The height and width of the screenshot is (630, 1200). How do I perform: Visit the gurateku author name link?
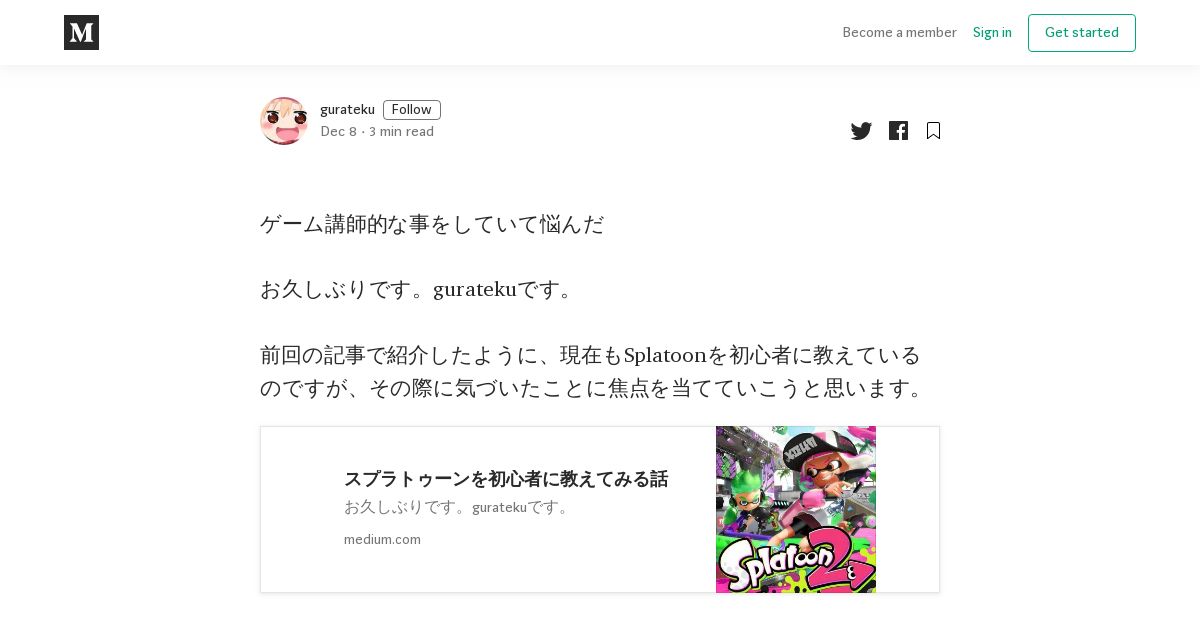[347, 110]
